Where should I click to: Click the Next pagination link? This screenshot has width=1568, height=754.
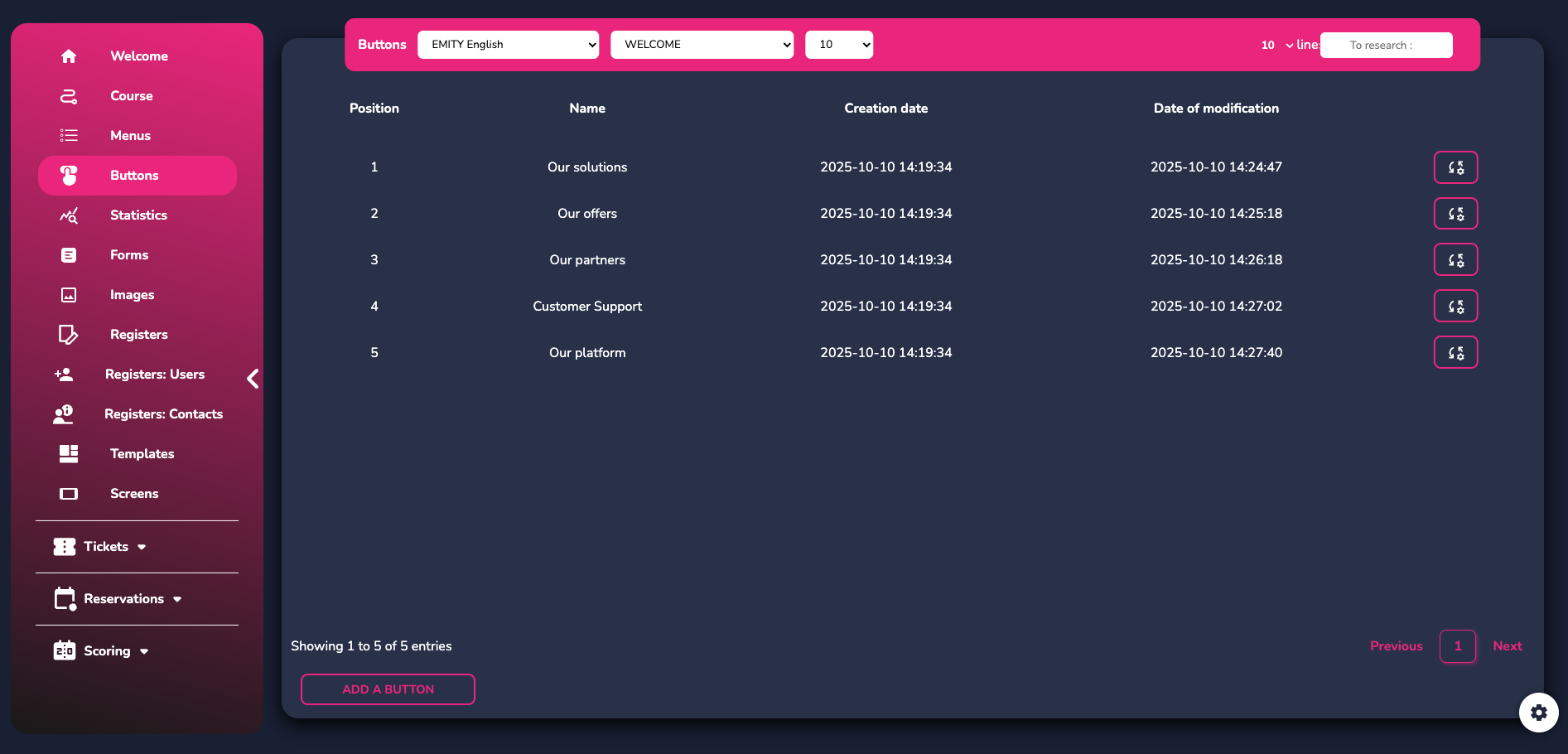(1507, 646)
